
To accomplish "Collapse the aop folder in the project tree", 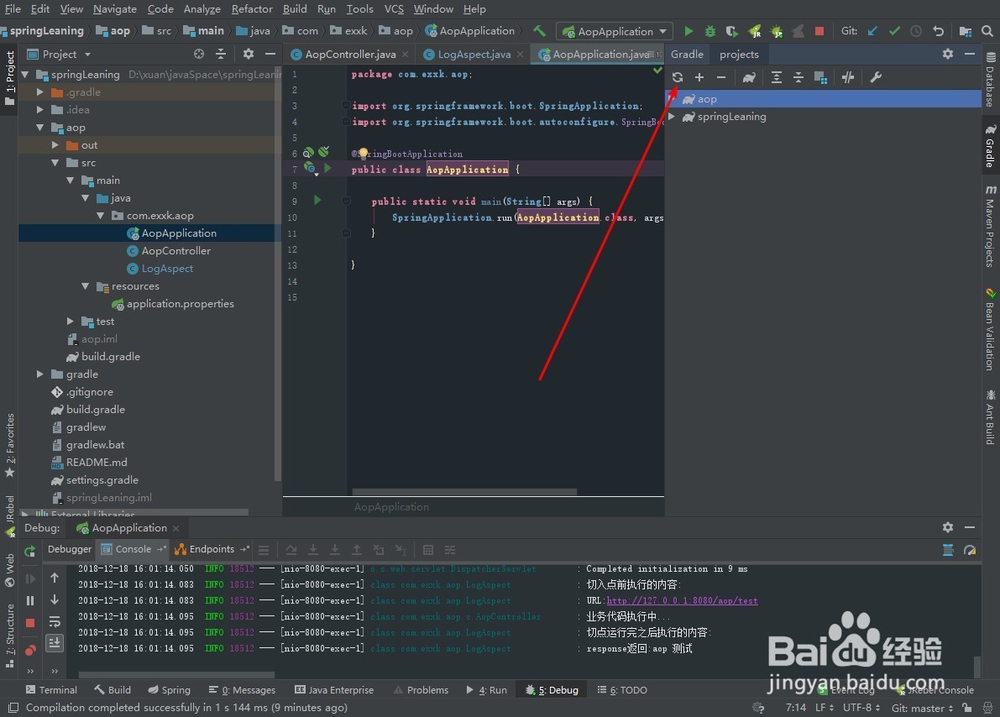I will click(40, 128).
